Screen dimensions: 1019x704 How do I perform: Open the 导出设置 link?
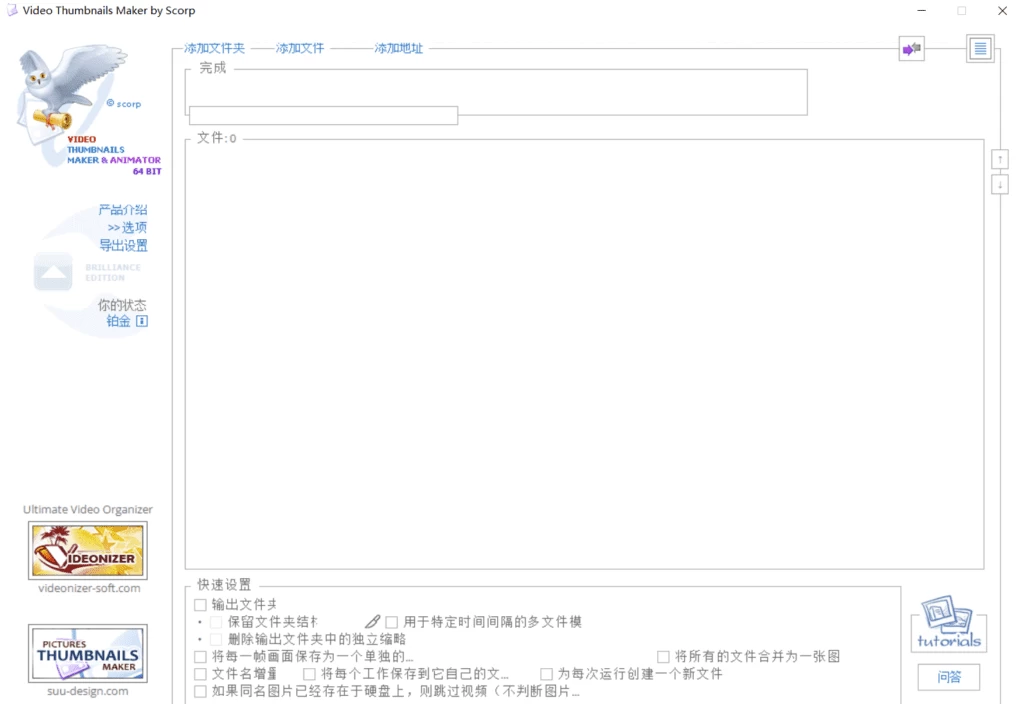click(x=124, y=243)
